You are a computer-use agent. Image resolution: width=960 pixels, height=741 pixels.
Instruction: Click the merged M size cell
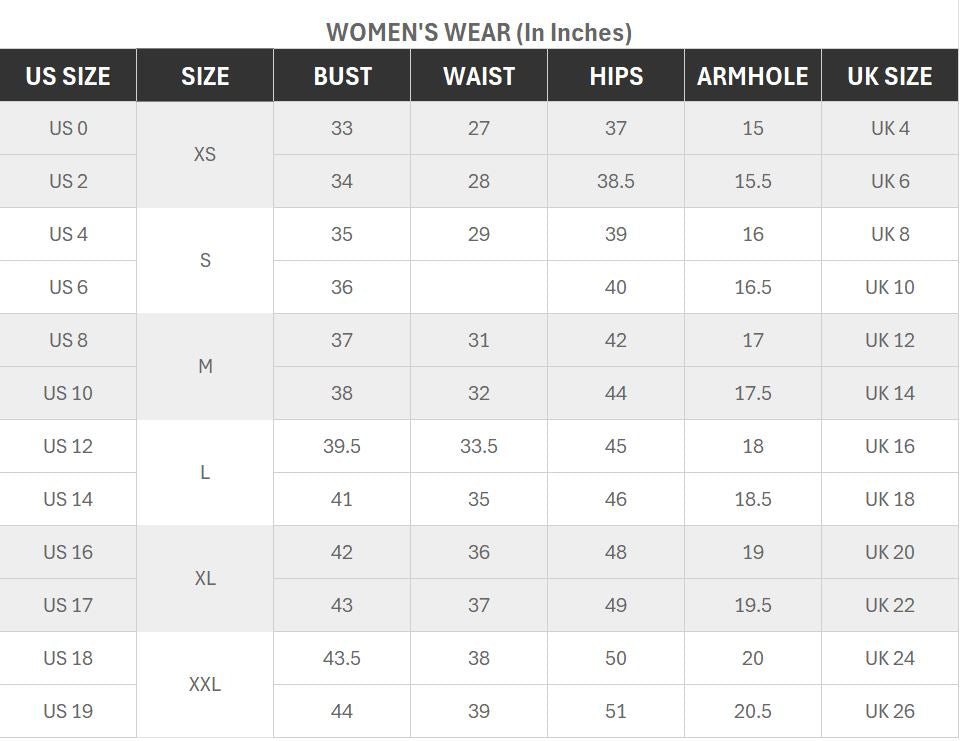tap(205, 367)
